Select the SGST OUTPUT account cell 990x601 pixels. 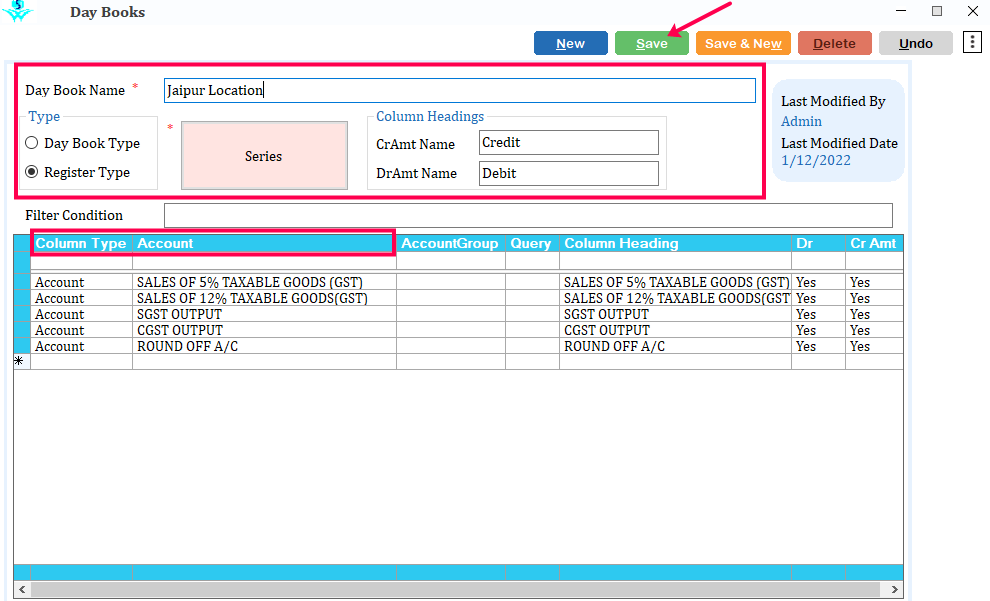264,314
